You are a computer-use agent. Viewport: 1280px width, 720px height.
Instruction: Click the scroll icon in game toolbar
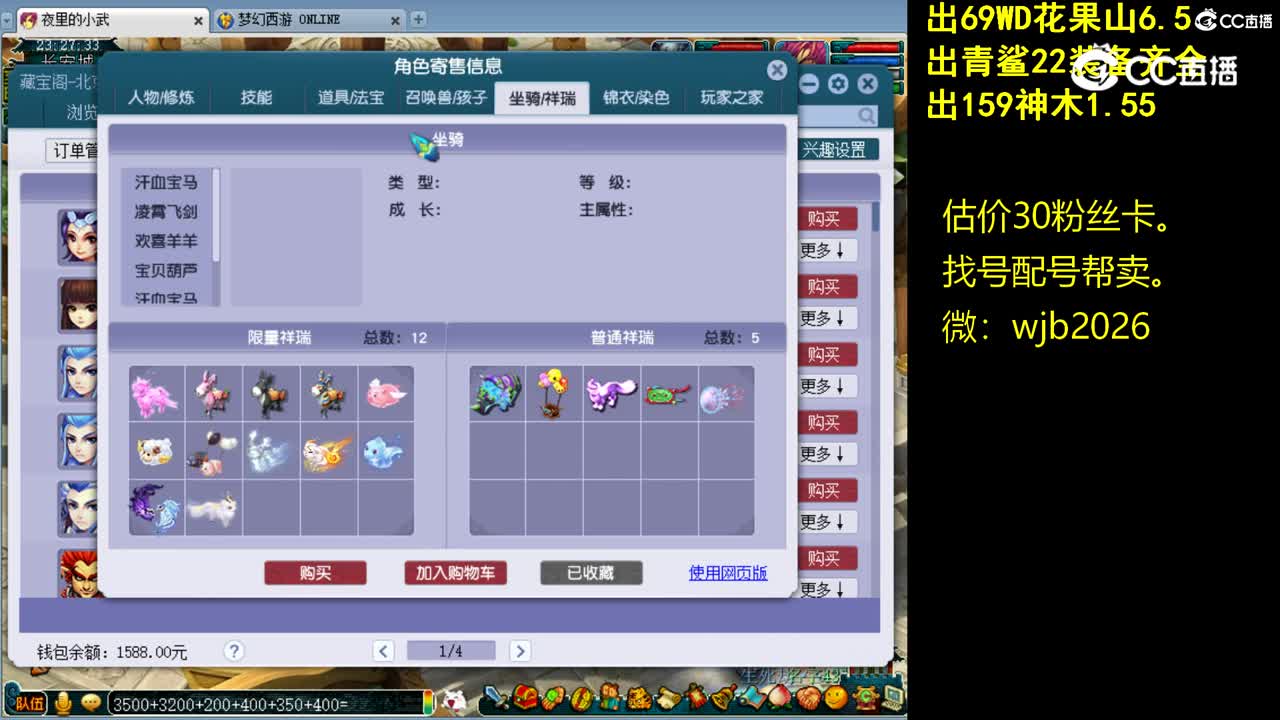pyautogui.click(x=669, y=697)
